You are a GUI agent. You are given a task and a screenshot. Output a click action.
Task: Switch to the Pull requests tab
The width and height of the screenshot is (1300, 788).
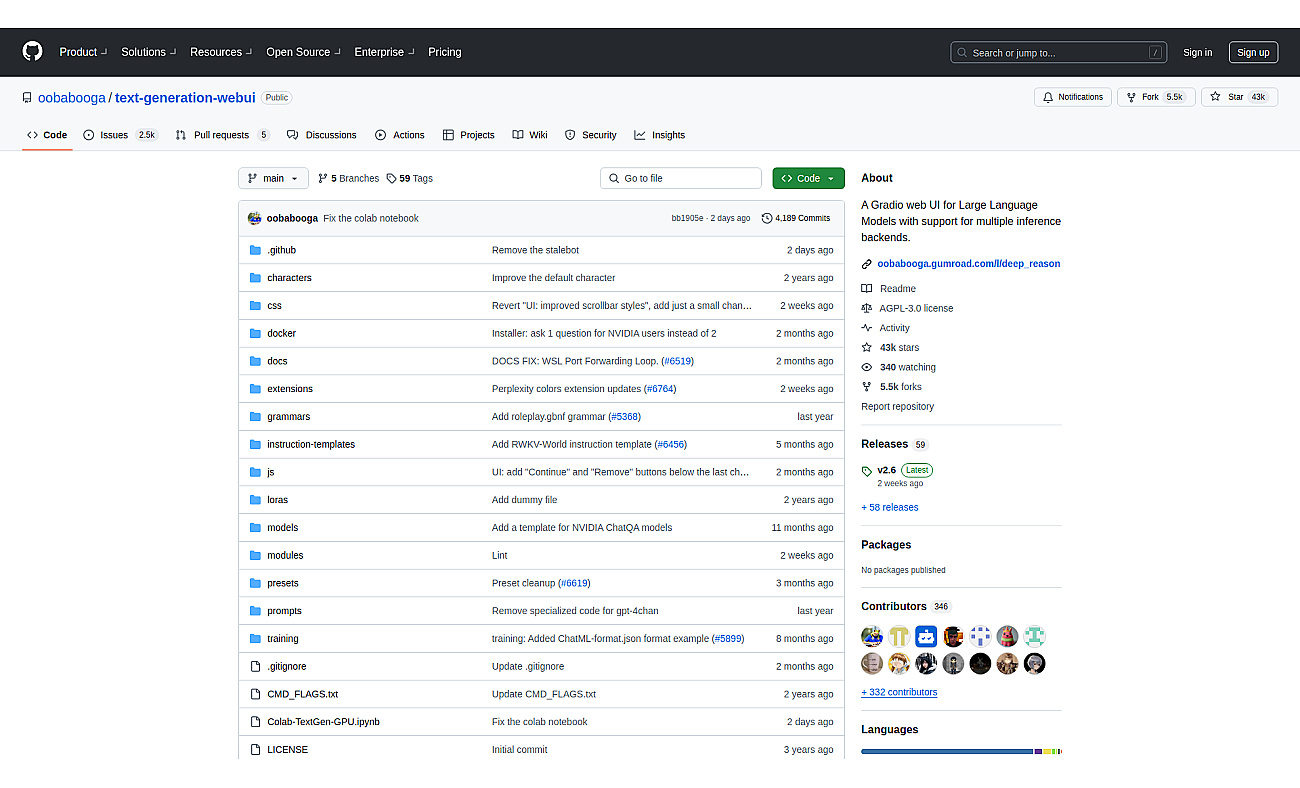click(222, 135)
